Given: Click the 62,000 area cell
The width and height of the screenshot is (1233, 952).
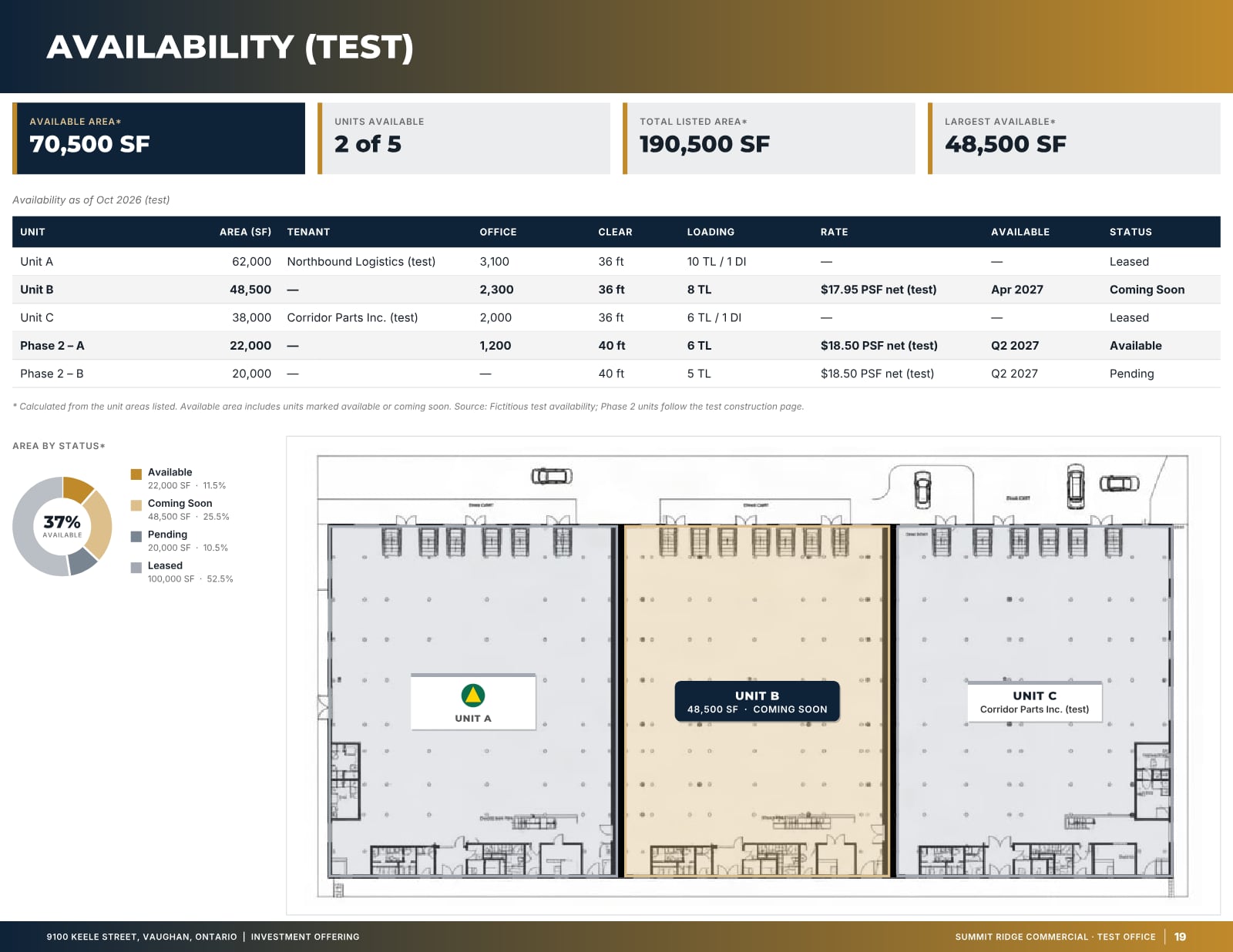Looking at the screenshot, I should tap(251, 262).
